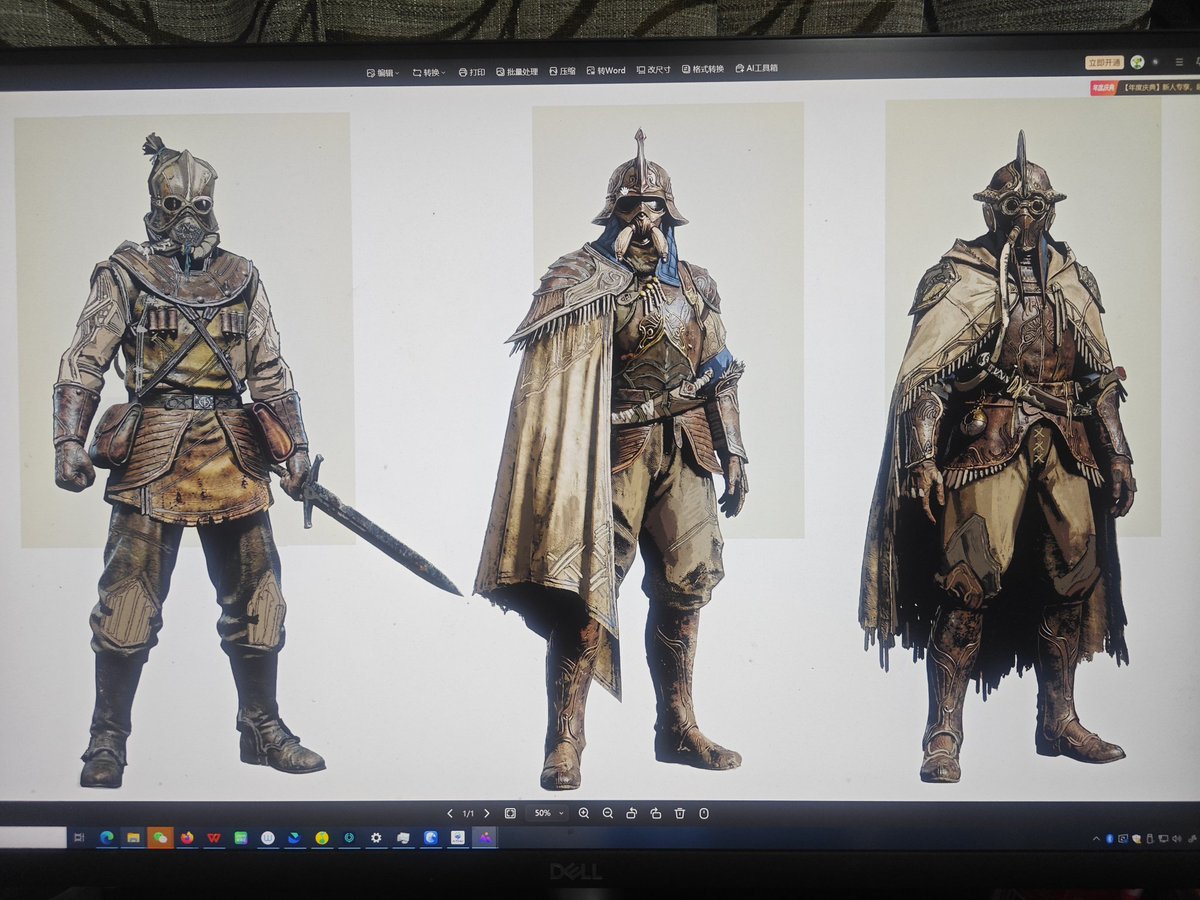Open the AI工具箱 toolbox
The image size is (1200, 900).
[756, 68]
